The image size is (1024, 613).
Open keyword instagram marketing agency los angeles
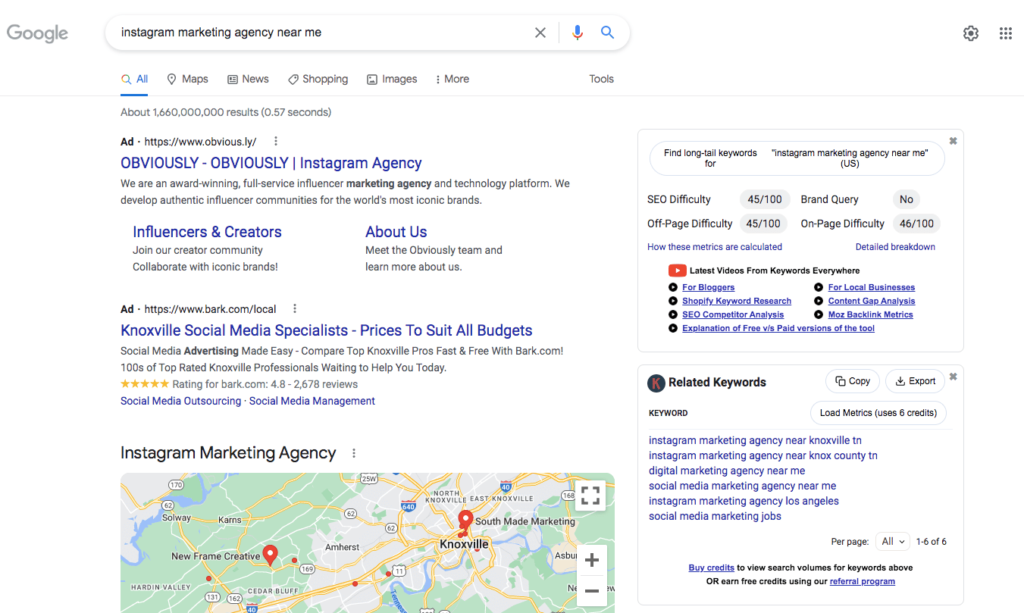tap(743, 501)
